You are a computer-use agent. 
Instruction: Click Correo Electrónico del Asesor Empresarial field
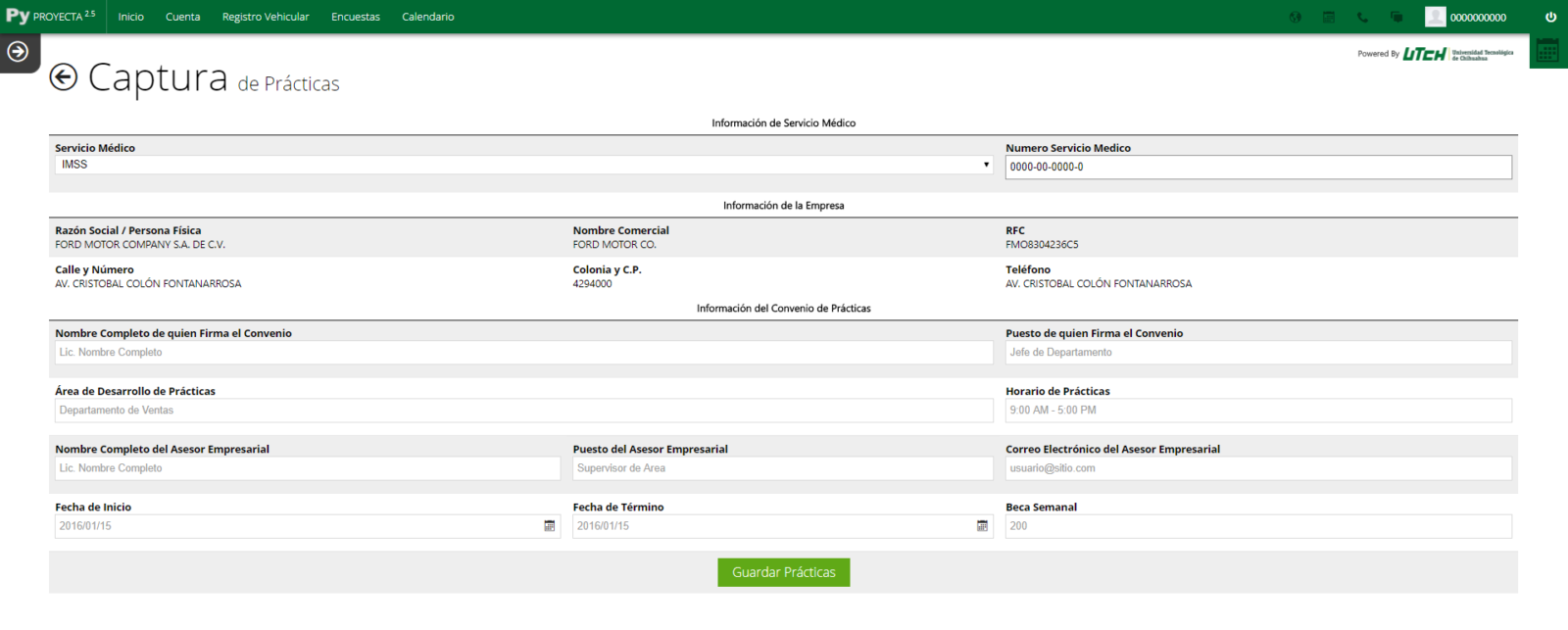(1257, 468)
